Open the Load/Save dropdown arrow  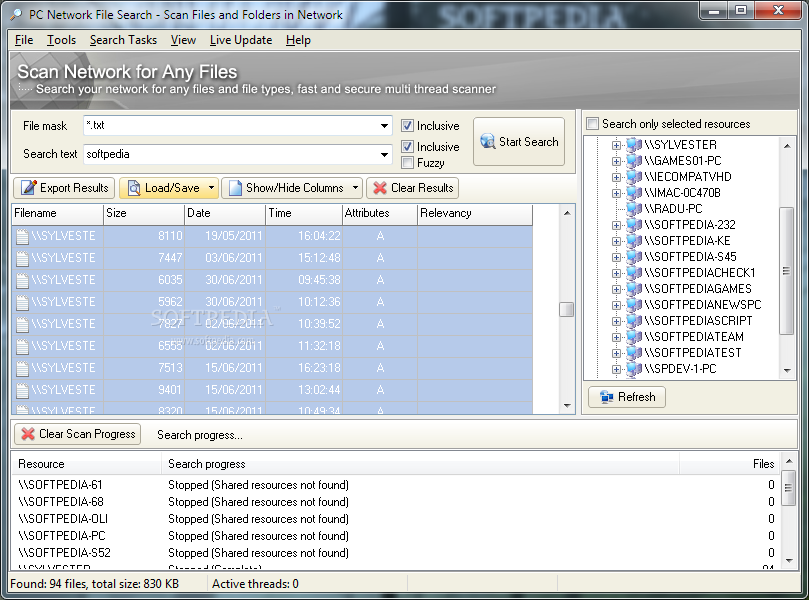(x=211, y=188)
